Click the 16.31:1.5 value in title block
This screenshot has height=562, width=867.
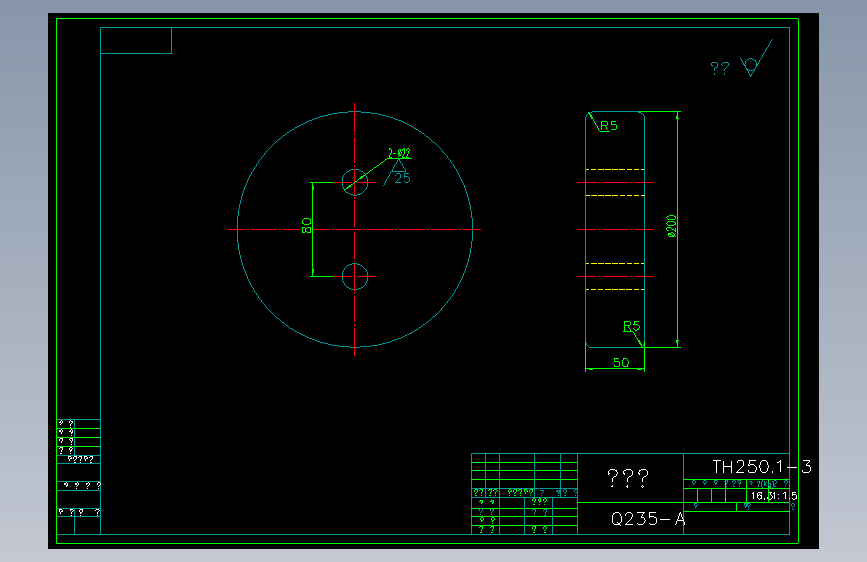(x=774, y=496)
